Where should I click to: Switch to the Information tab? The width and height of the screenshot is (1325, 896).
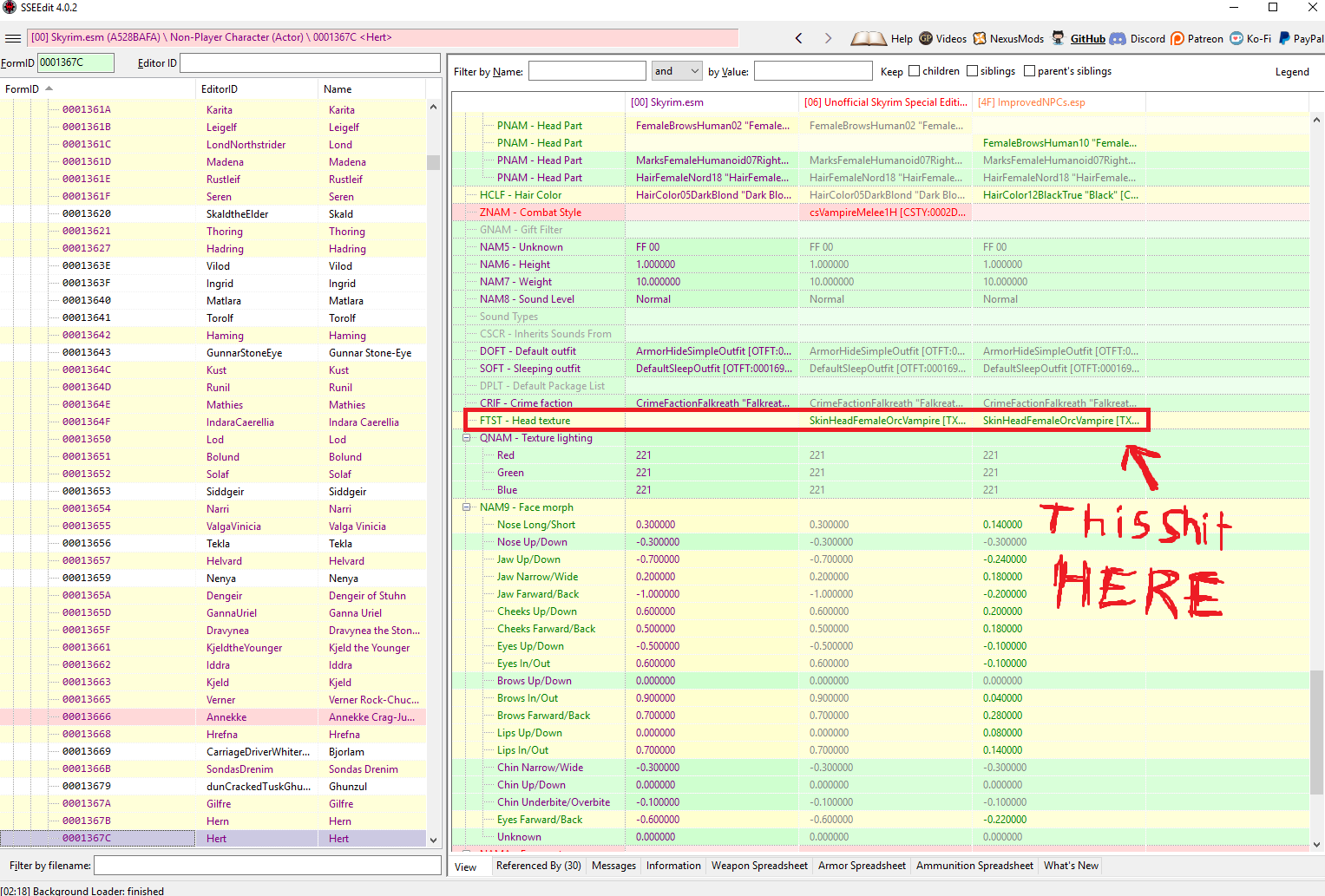(673, 866)
